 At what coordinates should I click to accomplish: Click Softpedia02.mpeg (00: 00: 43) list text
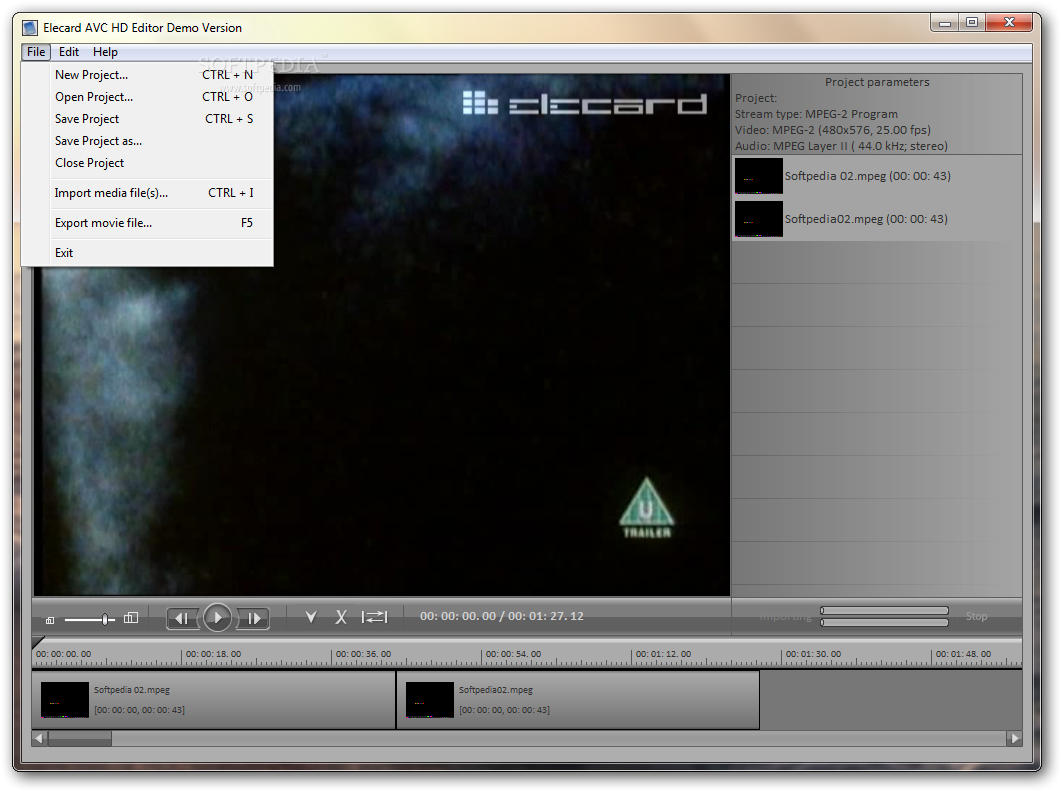[866, 219]
